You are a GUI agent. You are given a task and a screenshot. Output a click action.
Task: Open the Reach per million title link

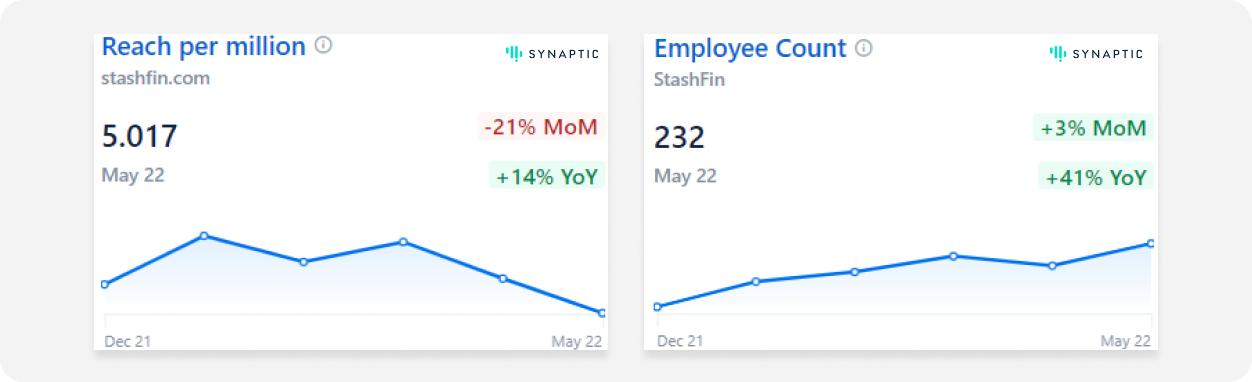[x=204, y=46]
